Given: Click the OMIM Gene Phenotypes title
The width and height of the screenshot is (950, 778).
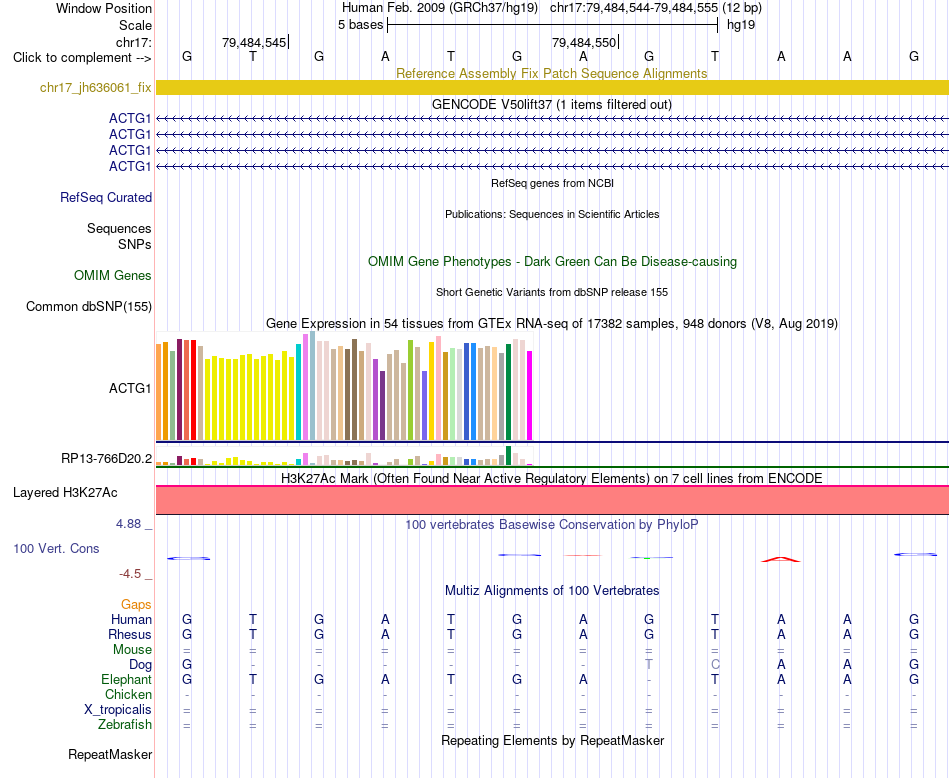Looking at the screenshot, I should click(x=552, y=261).
